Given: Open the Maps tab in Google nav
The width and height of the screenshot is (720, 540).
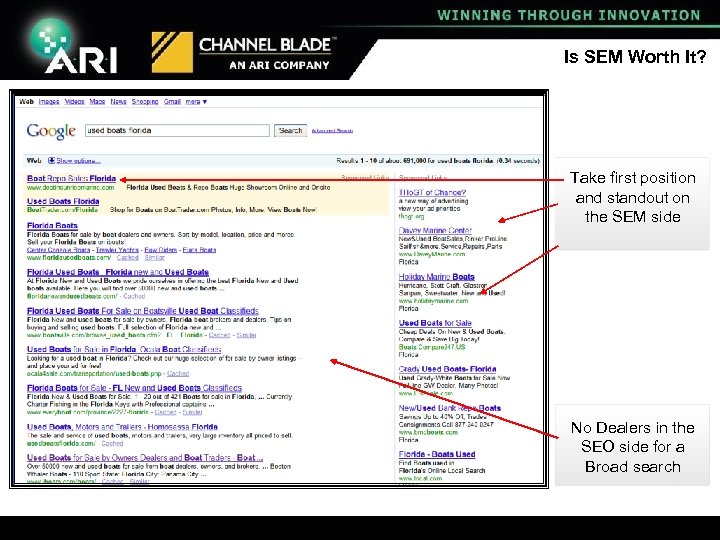Looking at the screenshot, I should click(x=97, y=101).
